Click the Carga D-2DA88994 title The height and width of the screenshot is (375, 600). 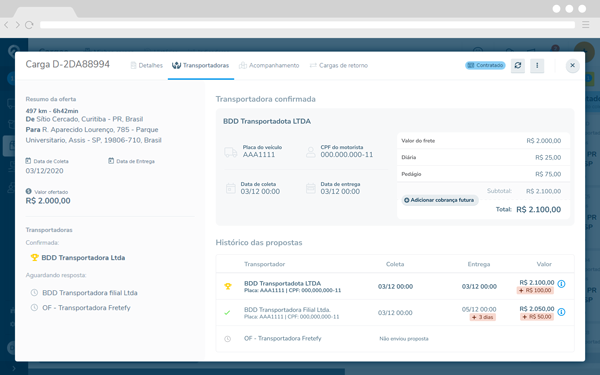tap(67, 64)
